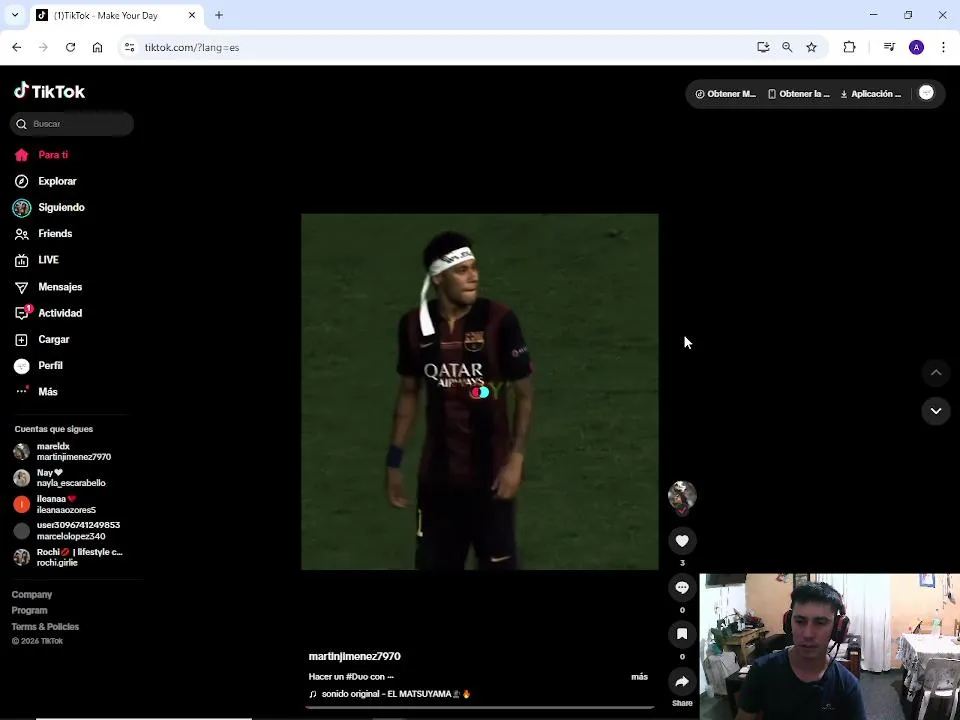Open site information icon in address bar

[129, 47]
